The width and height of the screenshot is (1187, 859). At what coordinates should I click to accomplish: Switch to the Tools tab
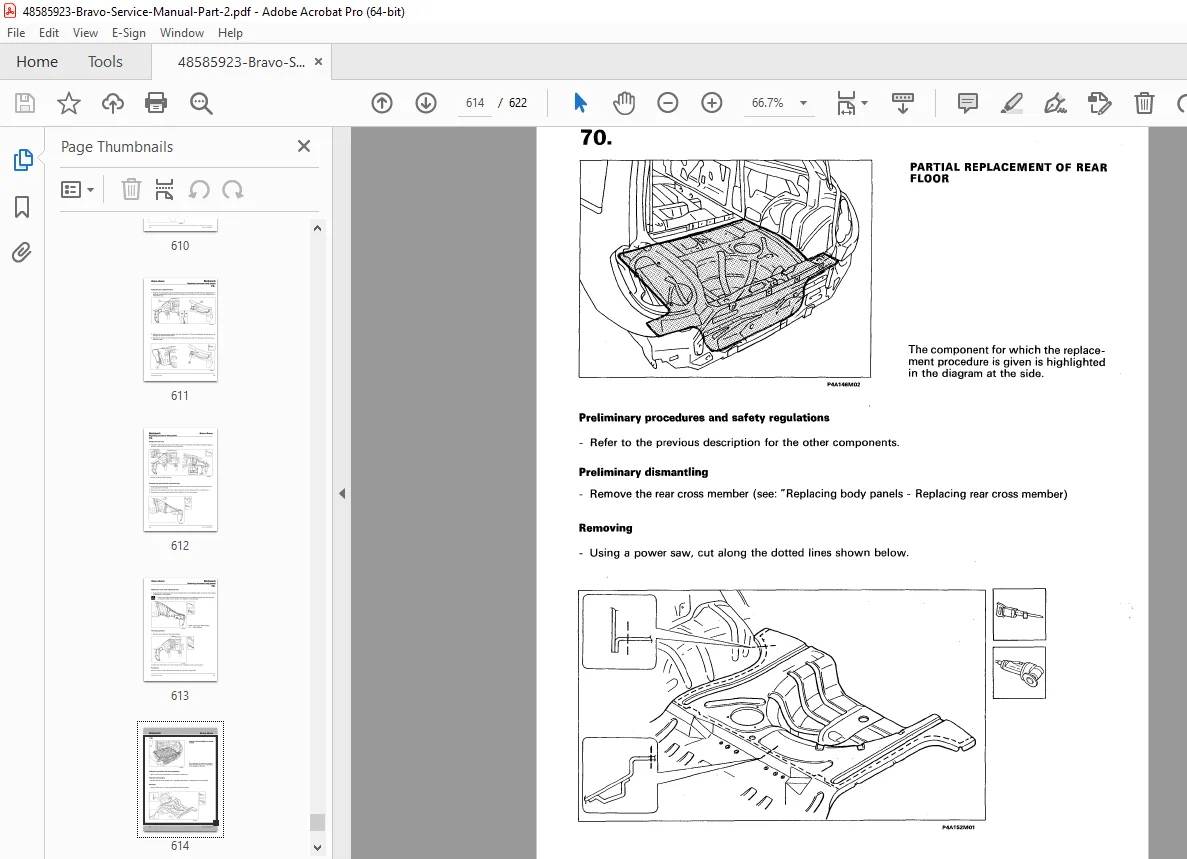pos(105,61)
